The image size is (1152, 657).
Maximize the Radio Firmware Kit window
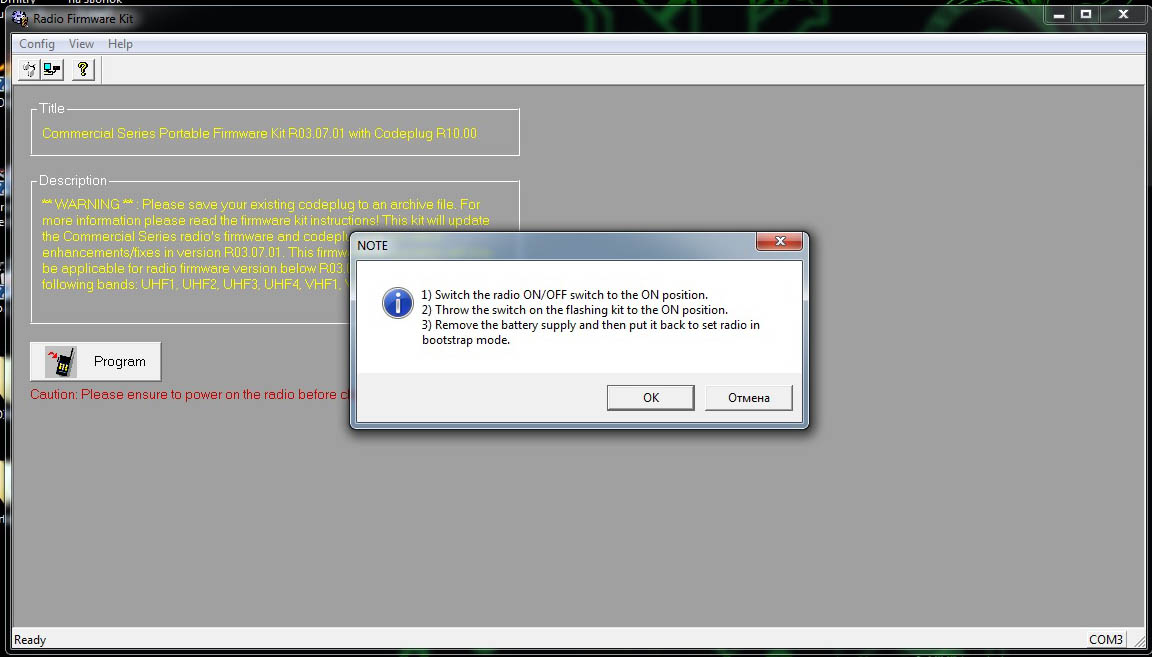[1086, 14]
